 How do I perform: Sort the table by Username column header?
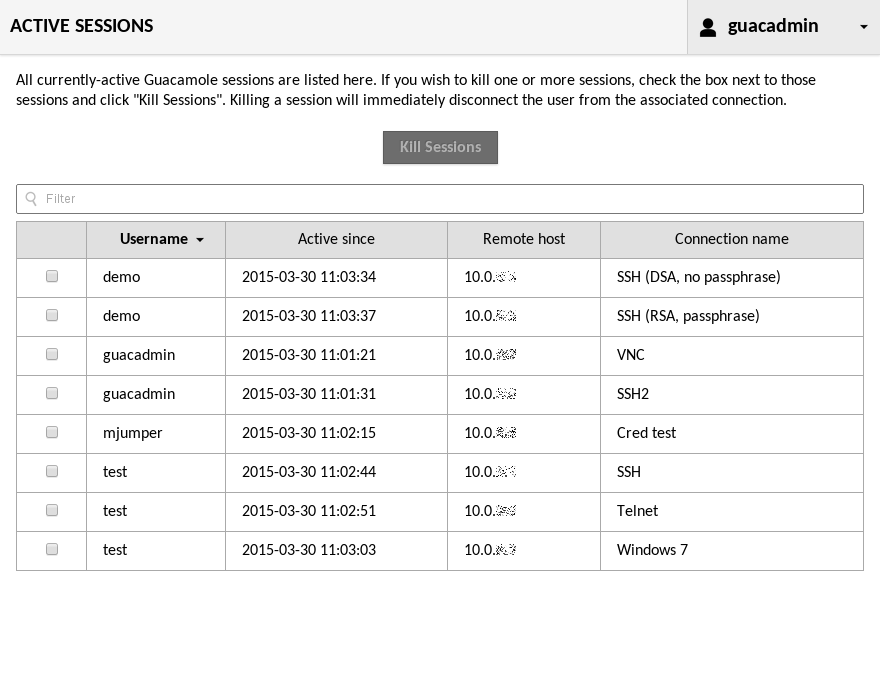click(153, 239)
